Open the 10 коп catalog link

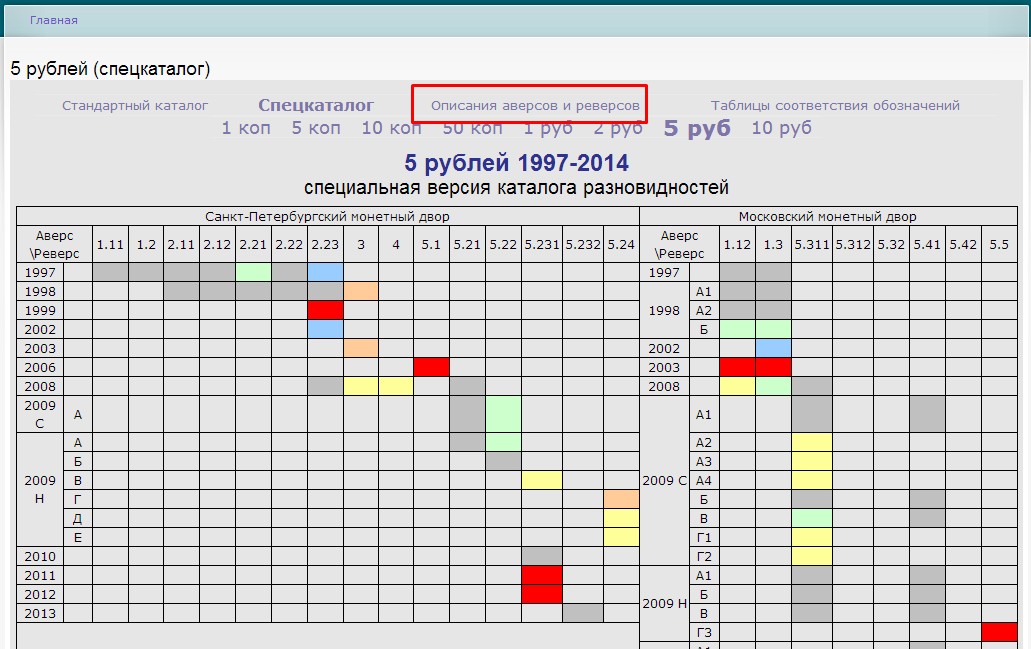point(391,128)
